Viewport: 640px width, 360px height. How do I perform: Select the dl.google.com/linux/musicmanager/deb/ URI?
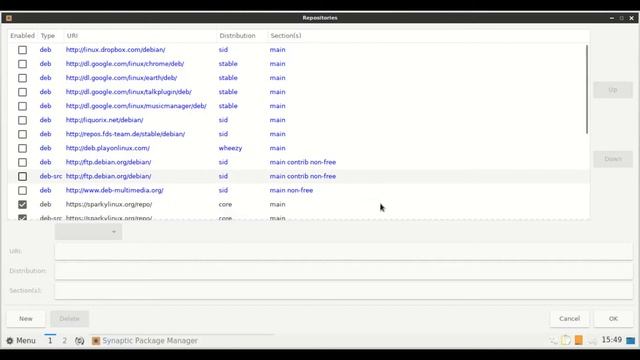click(136, 106)
